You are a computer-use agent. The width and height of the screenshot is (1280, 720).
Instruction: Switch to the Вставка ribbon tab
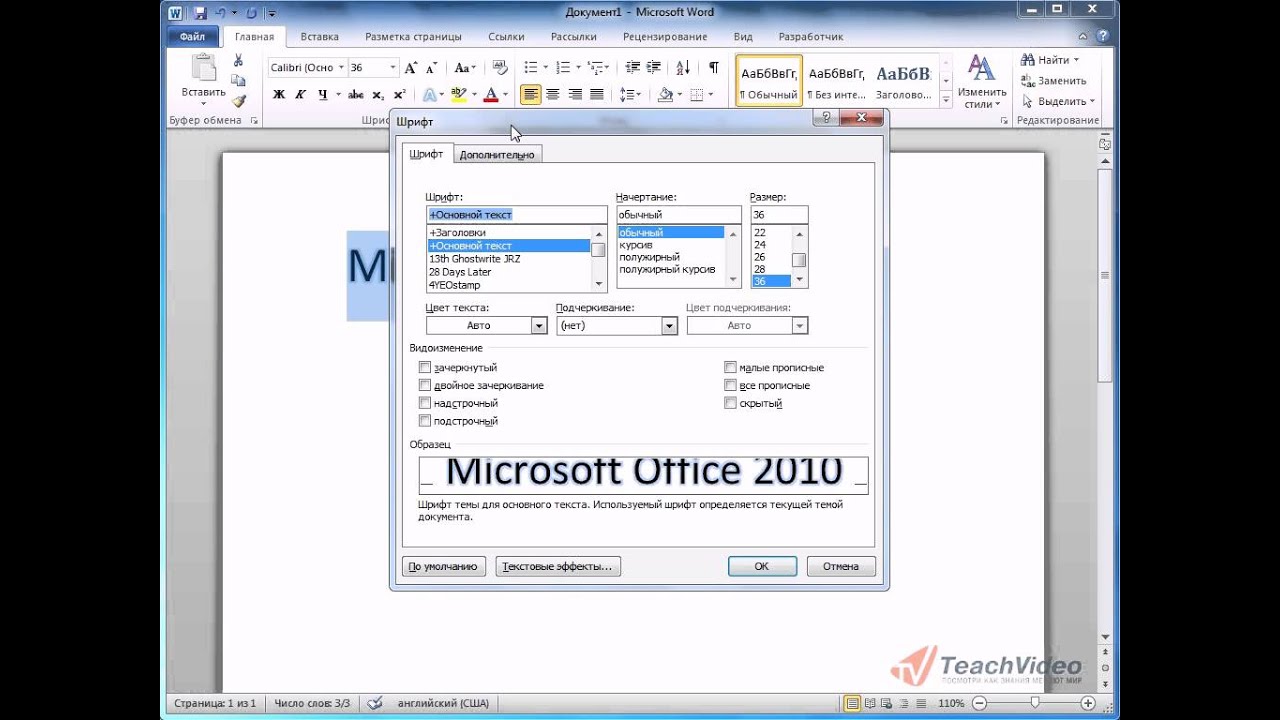(x=319, y=37)
